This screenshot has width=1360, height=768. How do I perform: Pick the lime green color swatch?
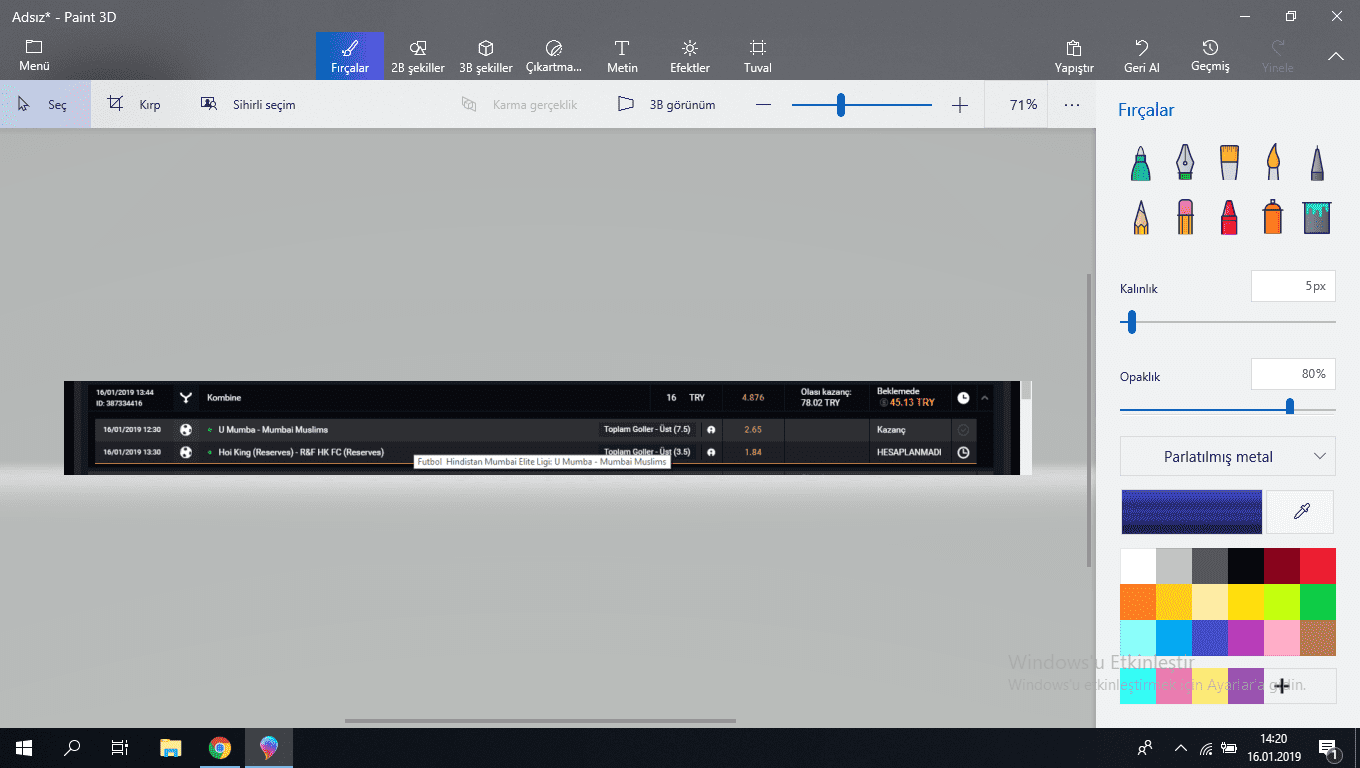[1282, 602]
